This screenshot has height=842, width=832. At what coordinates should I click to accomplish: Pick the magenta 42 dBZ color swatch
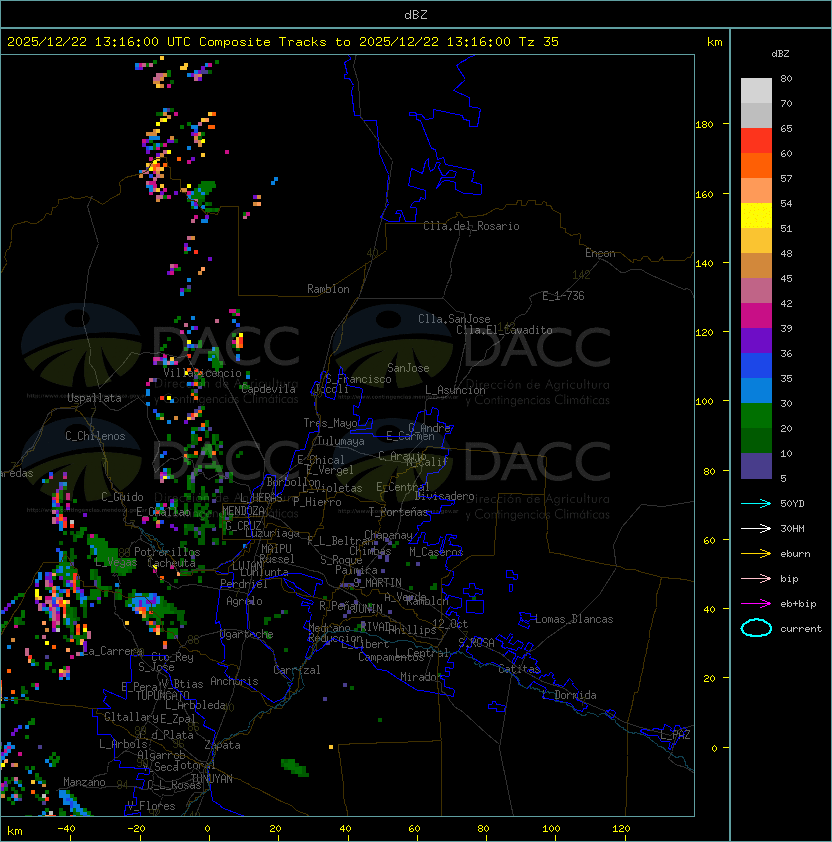[x=756, y=315]
